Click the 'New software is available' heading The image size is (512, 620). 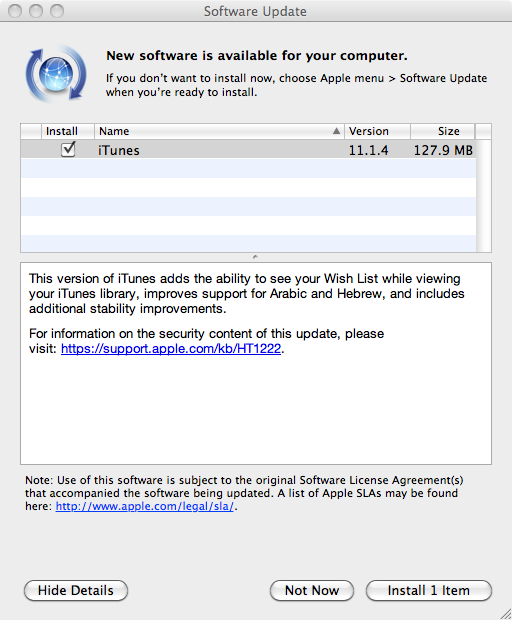tap(257, 56)
